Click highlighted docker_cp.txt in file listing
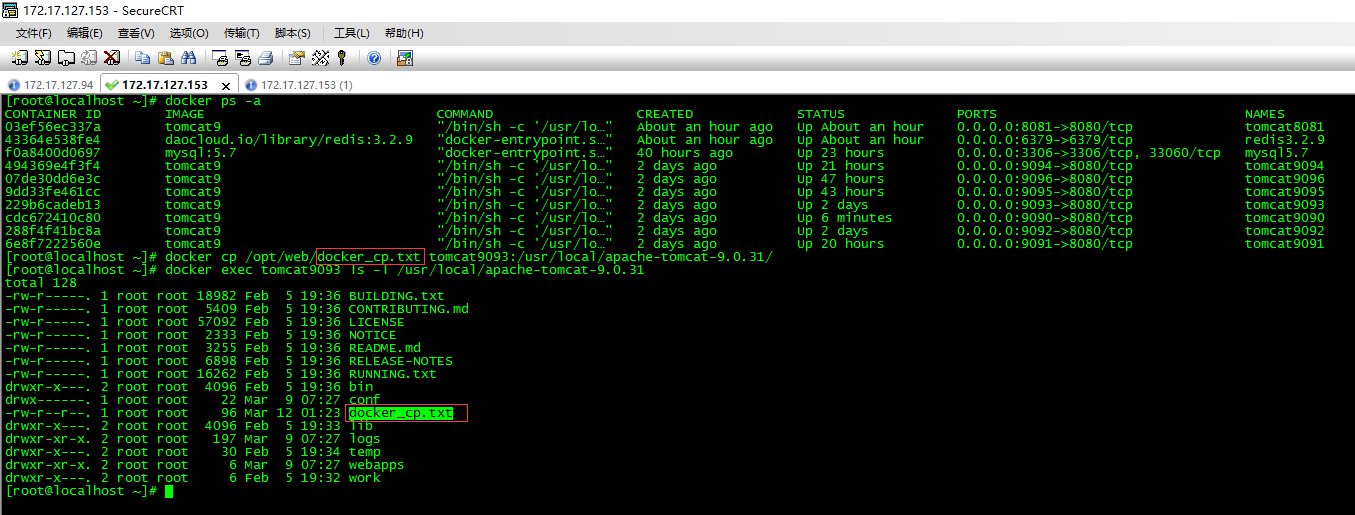 (x=401, y=413)
